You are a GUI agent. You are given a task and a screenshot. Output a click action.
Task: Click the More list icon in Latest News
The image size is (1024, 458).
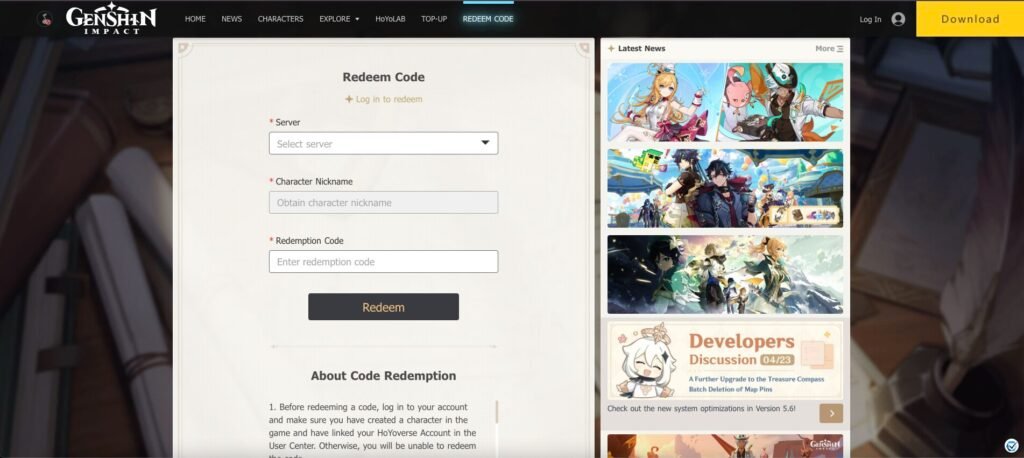pyautogui.click(x=840, y=49)
